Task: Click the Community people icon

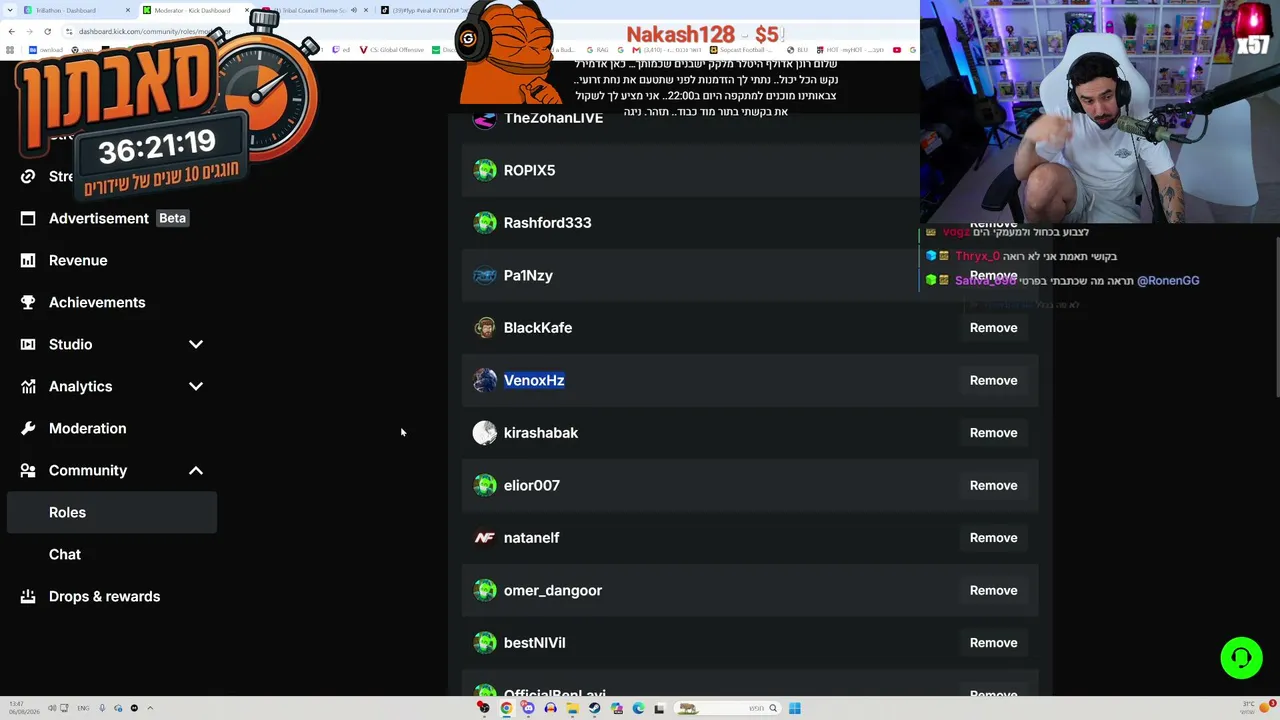Action: (x=28, y=470)
